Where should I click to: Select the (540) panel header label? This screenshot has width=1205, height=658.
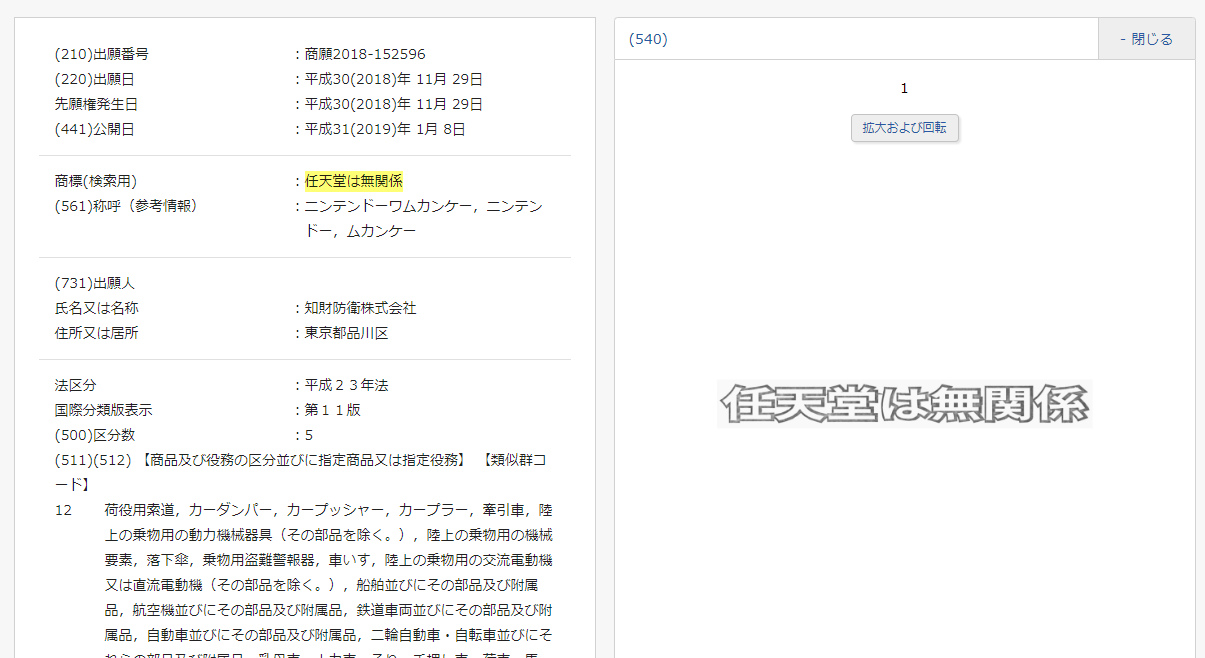pyautogui.click(x=648, y=39)
